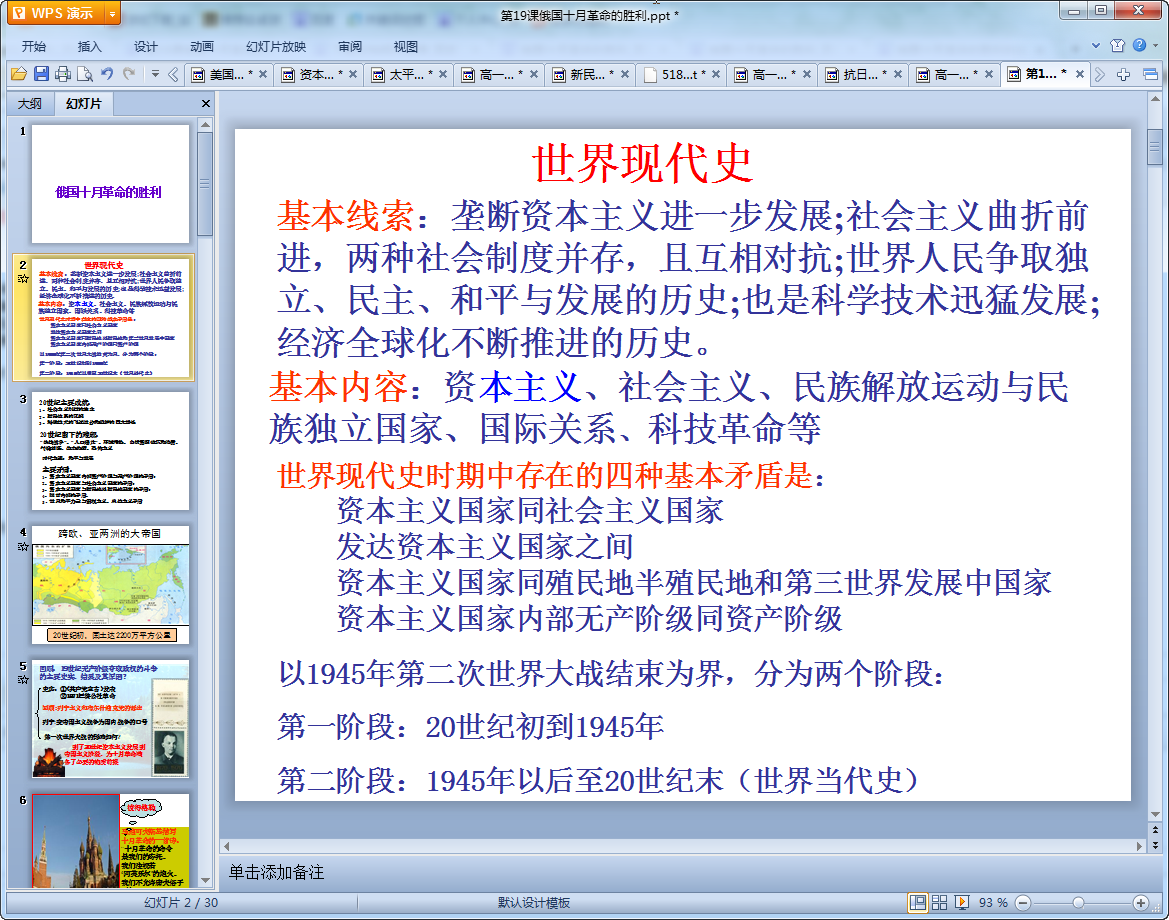Viewport: 1169px width, 920px height.
Task: Click the Print icon
Action: (x=63, y=74)
